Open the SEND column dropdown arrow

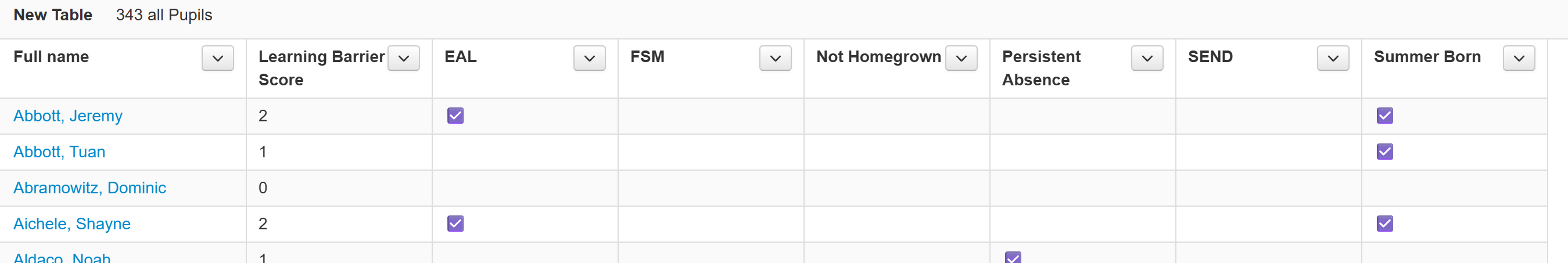click(x=1333, y=59)
